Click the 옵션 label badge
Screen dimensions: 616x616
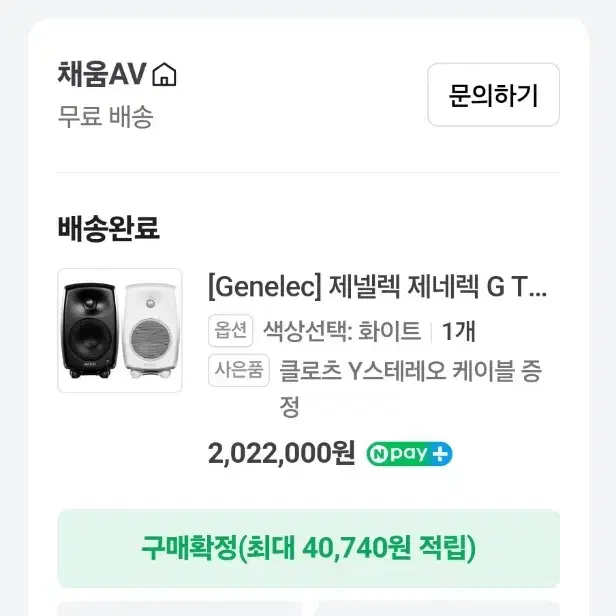point(231,330)
